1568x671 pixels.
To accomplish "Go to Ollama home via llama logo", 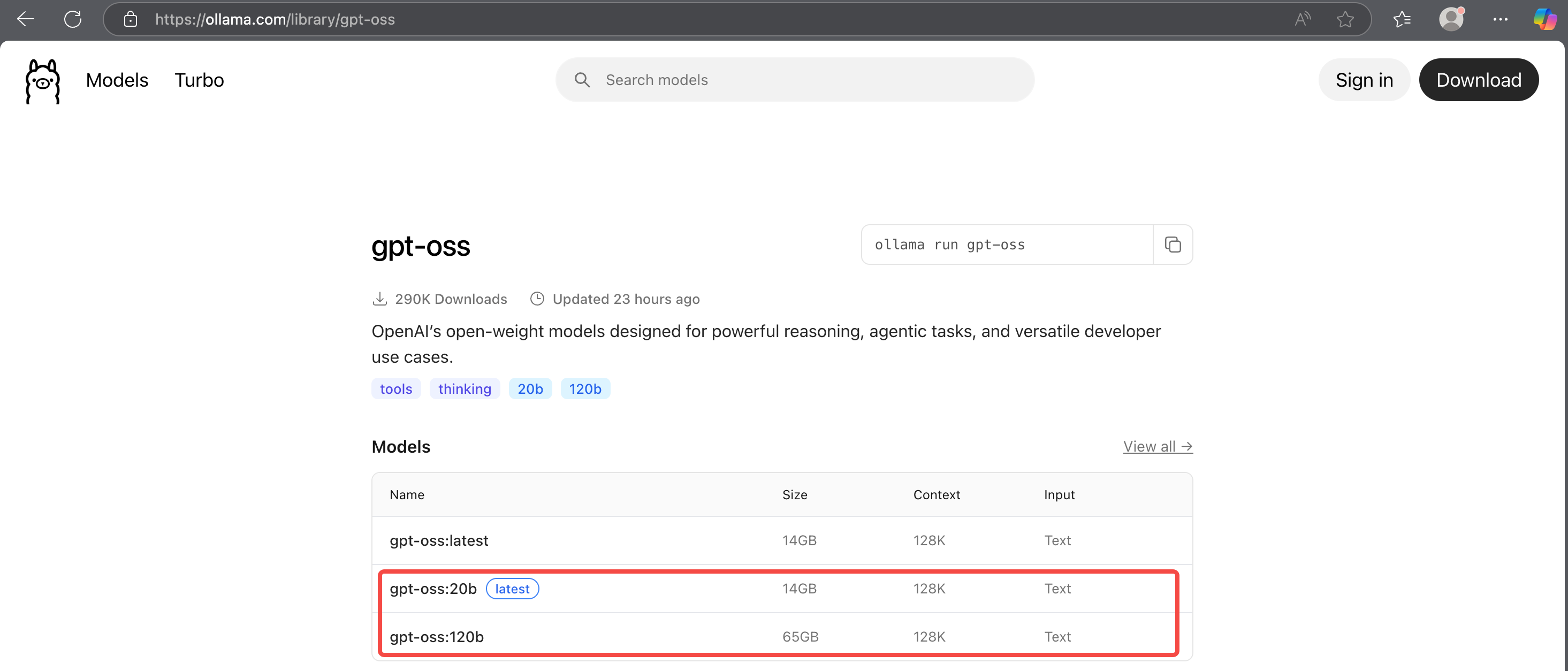I will [x=43, y=81].
